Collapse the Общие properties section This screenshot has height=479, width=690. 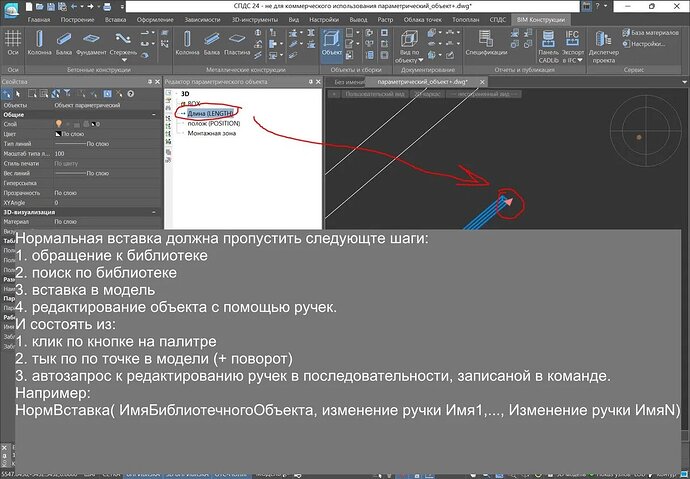pyautogui.click(x=155, y=113)
